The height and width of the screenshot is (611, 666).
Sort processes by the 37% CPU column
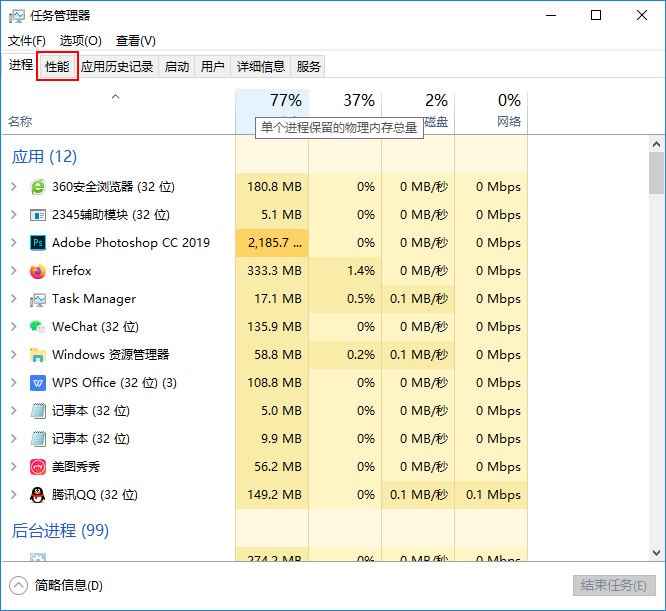pos(345,110)
